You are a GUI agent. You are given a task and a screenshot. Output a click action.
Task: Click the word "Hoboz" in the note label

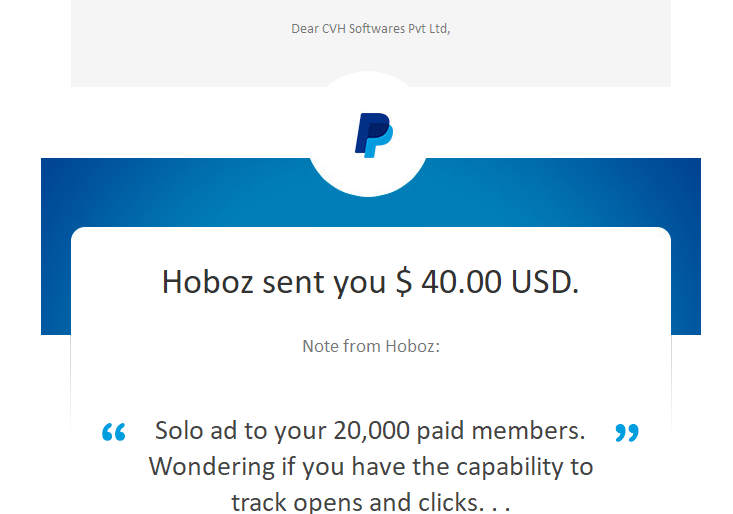[x=412, y=346]
